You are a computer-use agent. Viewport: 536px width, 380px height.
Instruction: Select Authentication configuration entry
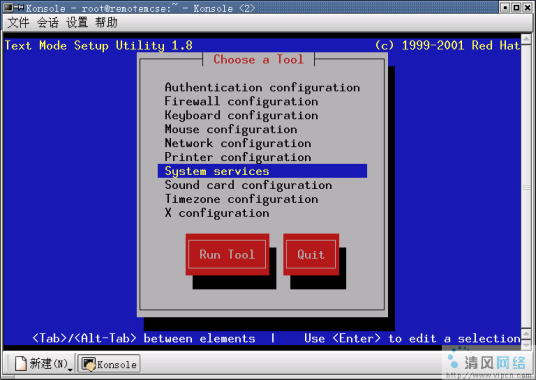[262, 87]
